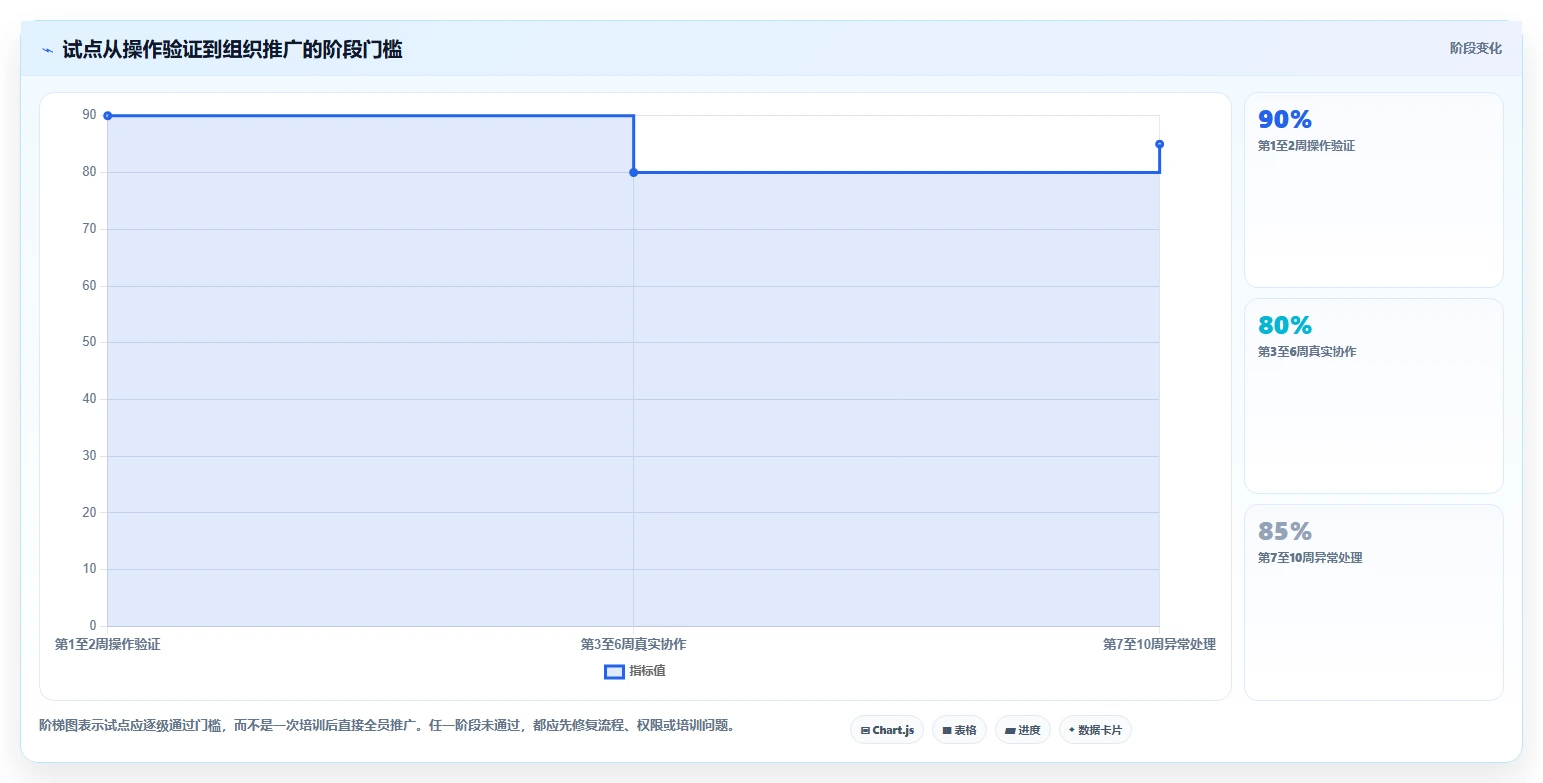
Task: Click card caption 第3至6周真实协作
Action: [x=1306, y=352]
